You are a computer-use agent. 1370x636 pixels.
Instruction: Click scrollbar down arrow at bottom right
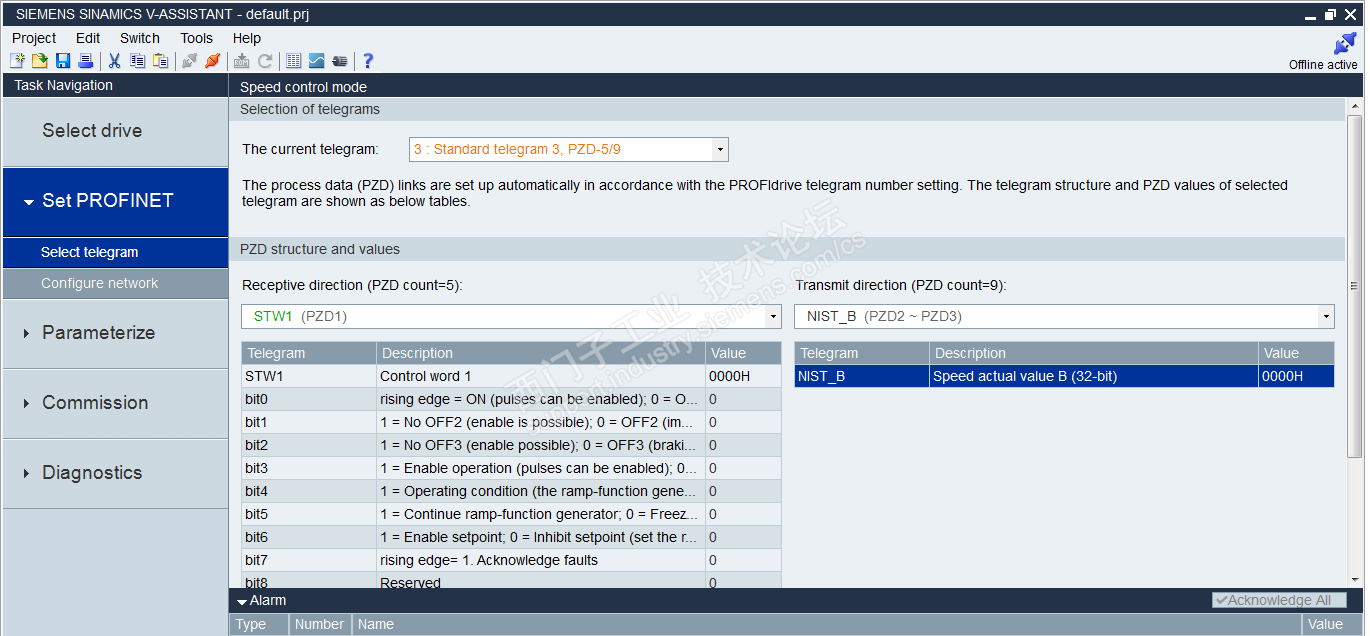[1355, 579]
